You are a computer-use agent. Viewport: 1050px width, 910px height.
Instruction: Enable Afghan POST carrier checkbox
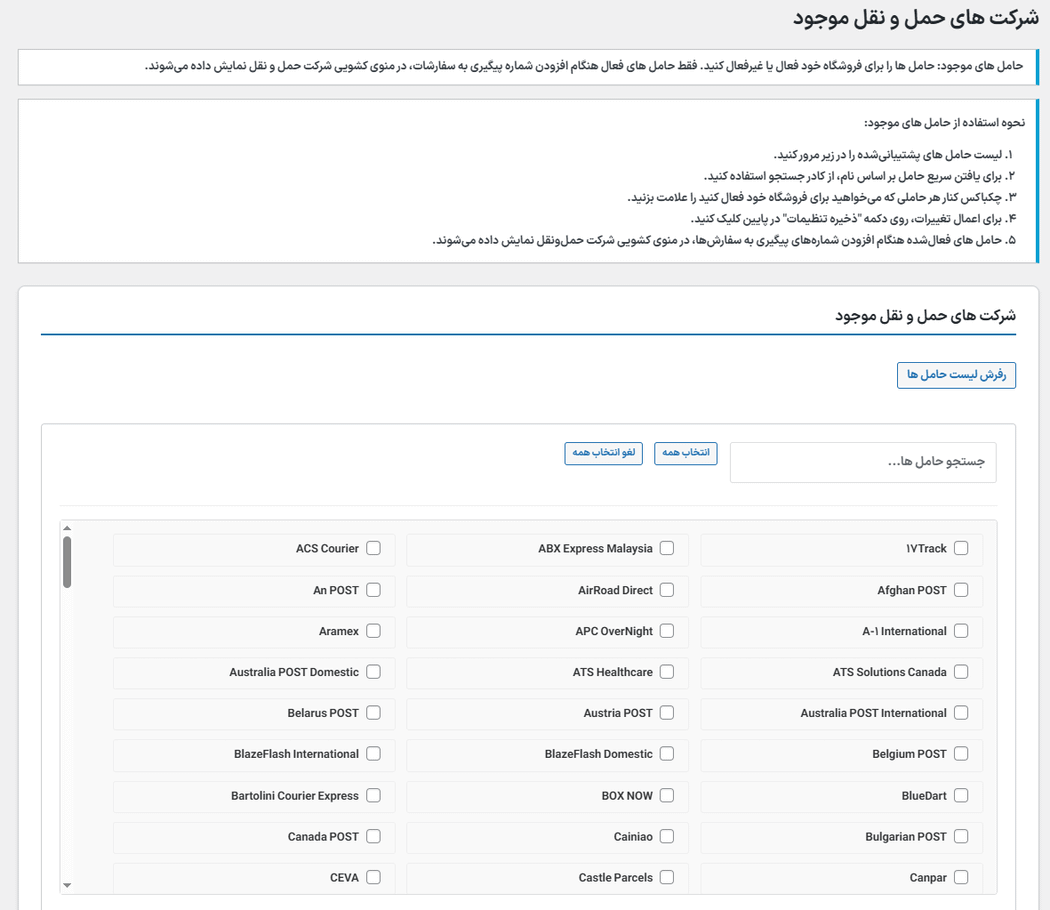(961, 590)
